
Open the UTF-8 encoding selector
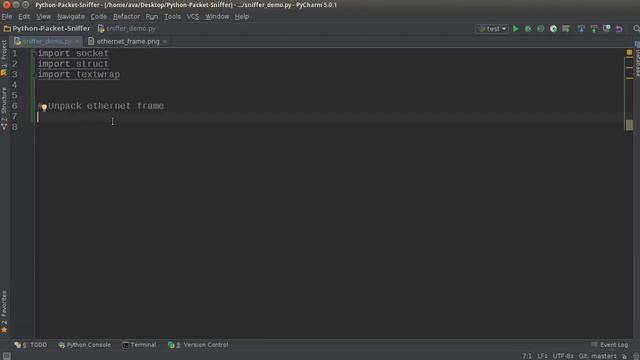[x=563, y=356]
